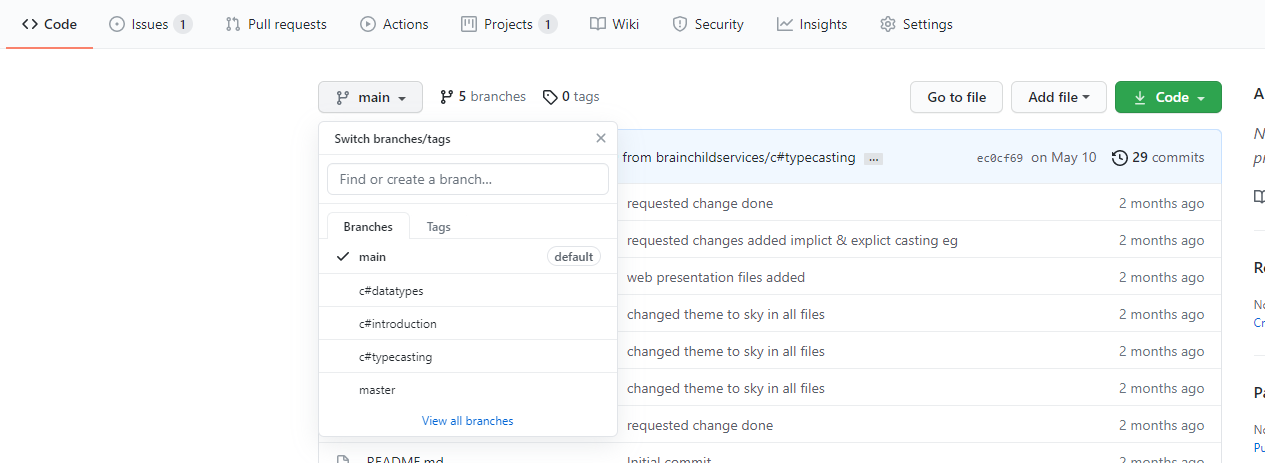Click the Issues counter badge showing 1
Viewport: 1265px width, 463px height.
(x=183, y=24)
